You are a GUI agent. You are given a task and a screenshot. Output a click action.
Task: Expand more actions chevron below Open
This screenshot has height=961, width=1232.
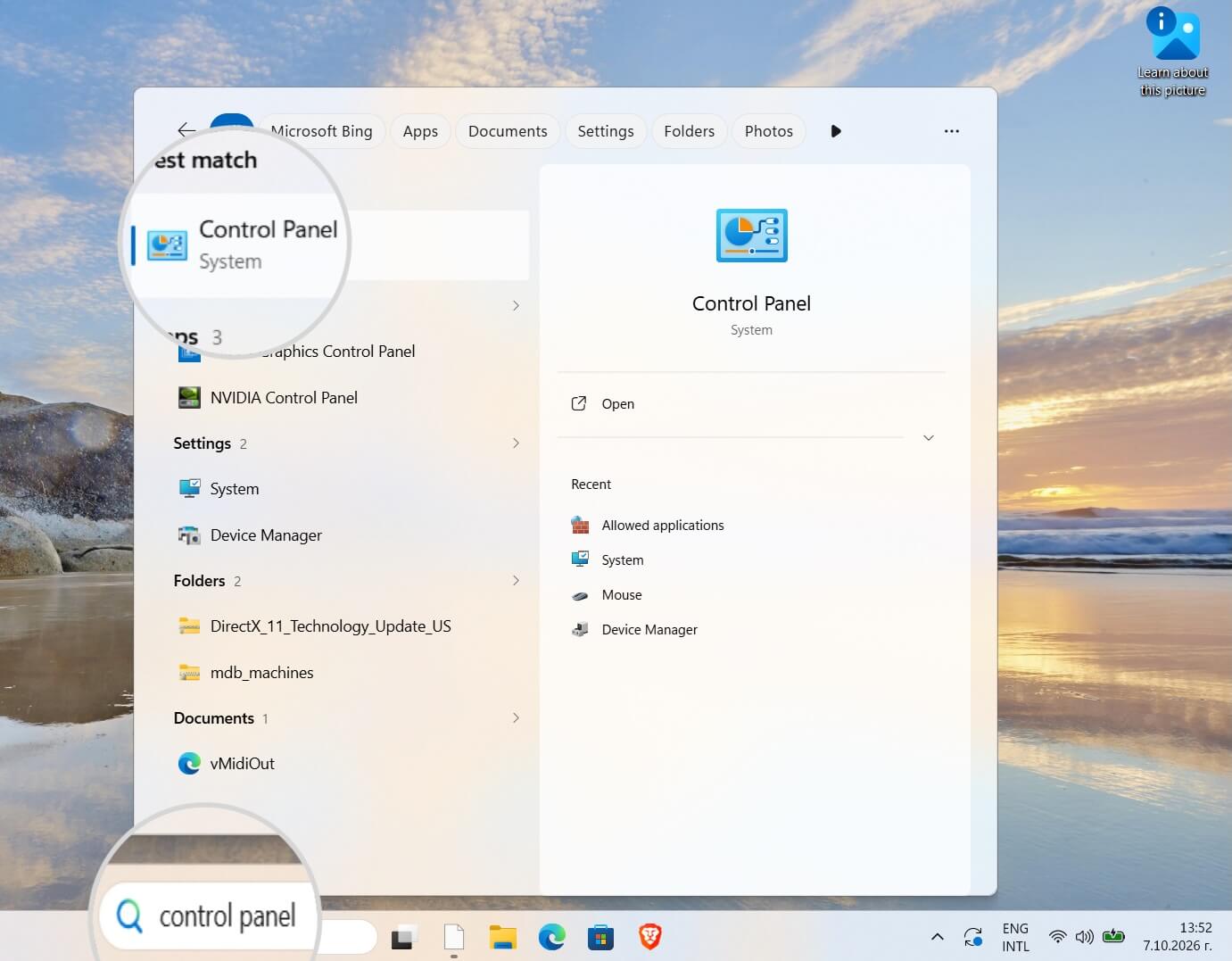point(929,438)
